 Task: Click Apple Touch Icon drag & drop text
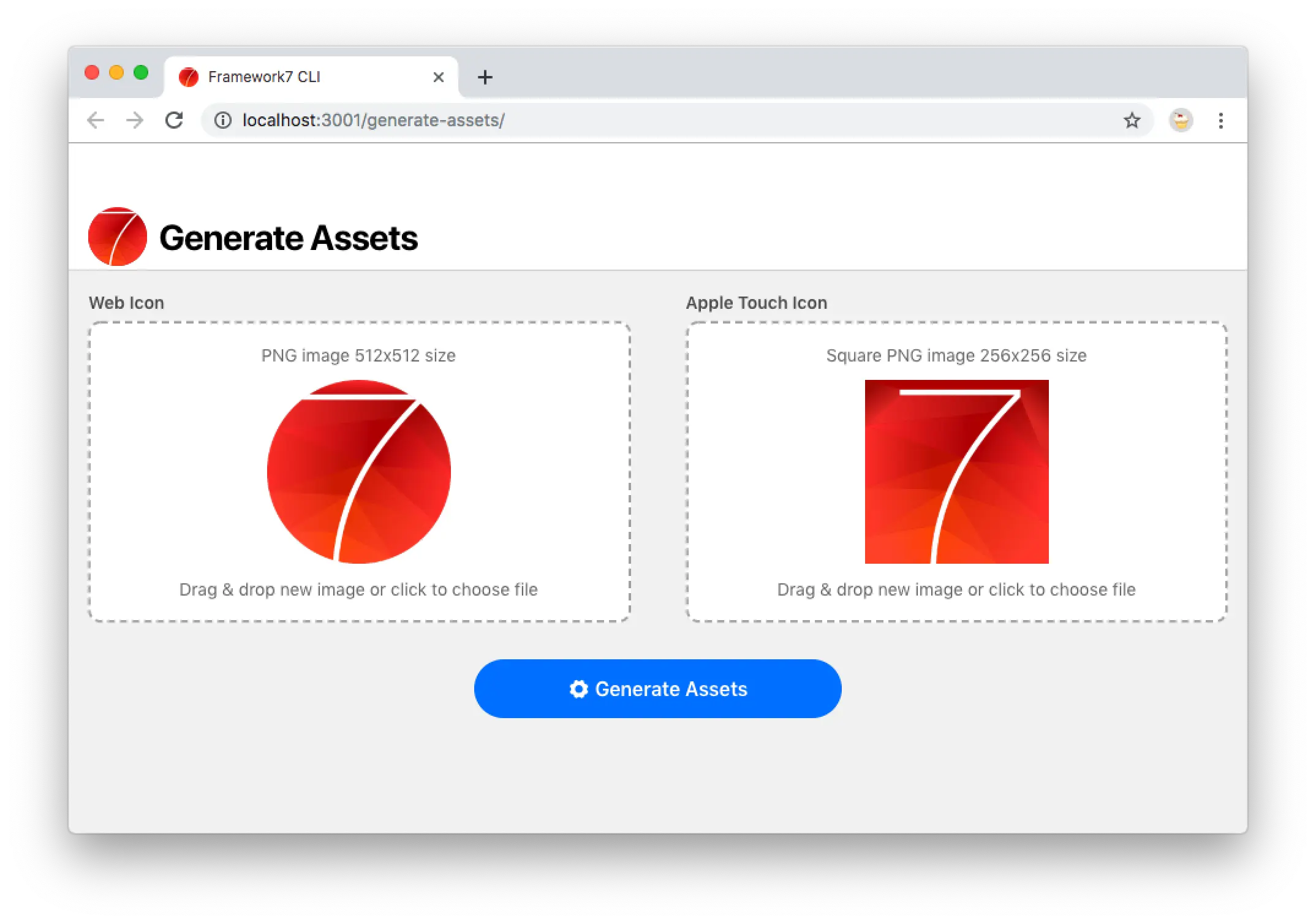[956, 589]
